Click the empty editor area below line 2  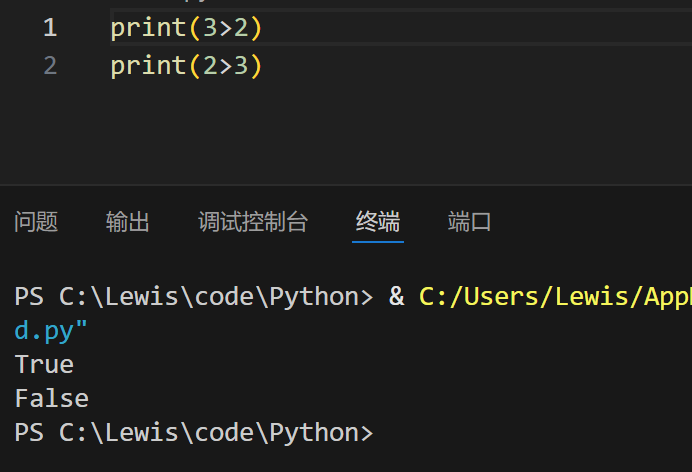click(x=350, y=130)
